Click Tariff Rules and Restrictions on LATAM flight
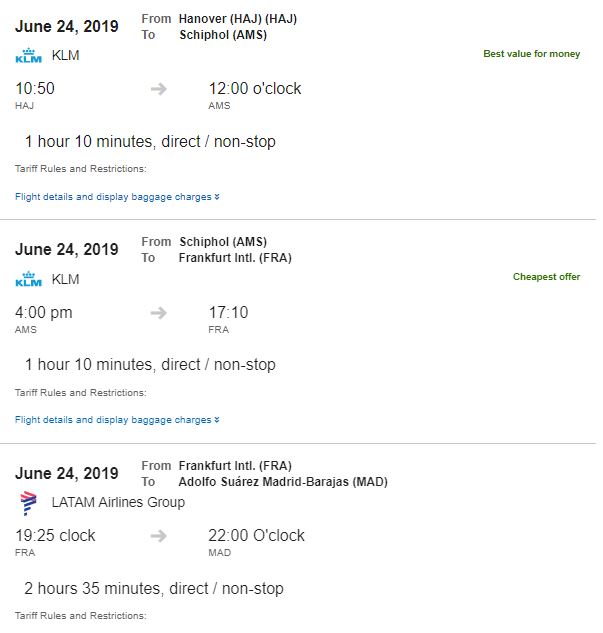The width and height of the screenshot is (603, 633). point(81,615)
